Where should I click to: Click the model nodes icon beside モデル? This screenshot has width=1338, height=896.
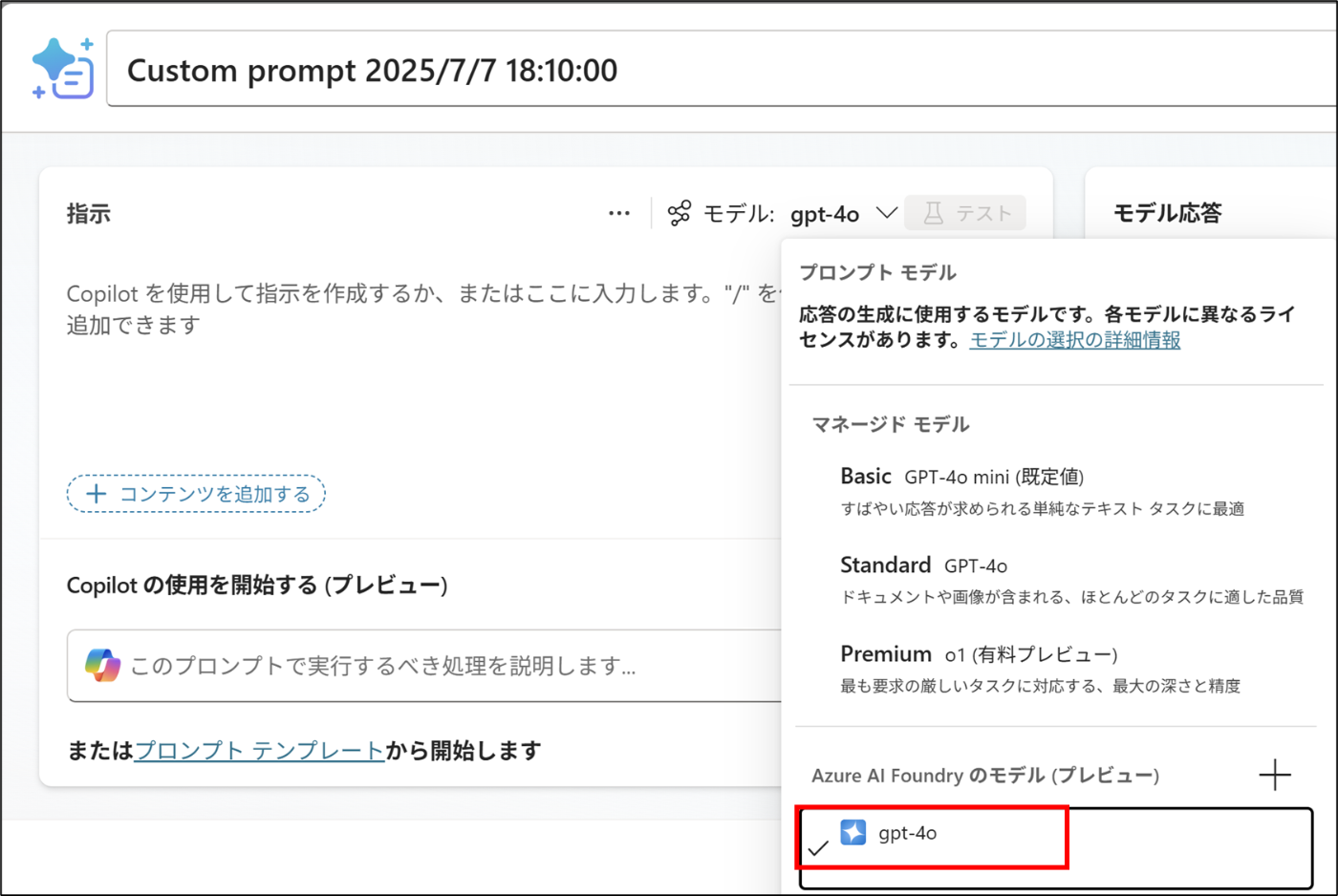pyautogui.click(x=680, y=213)
